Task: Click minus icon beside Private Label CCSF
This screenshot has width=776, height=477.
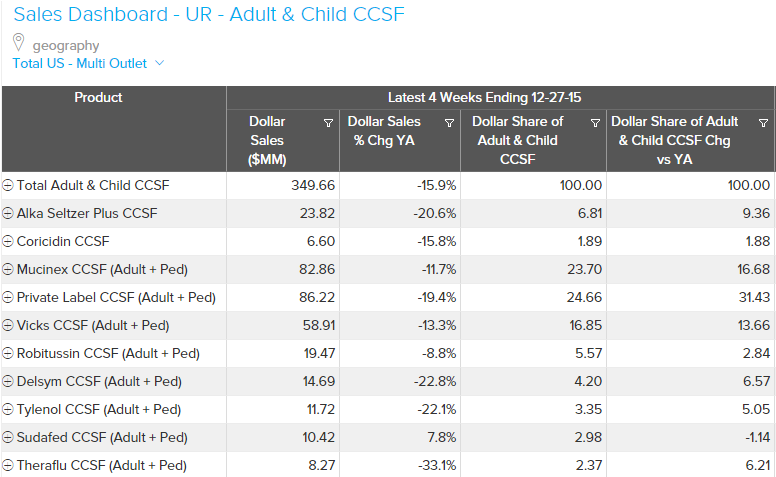Action: tap(8, 297)
